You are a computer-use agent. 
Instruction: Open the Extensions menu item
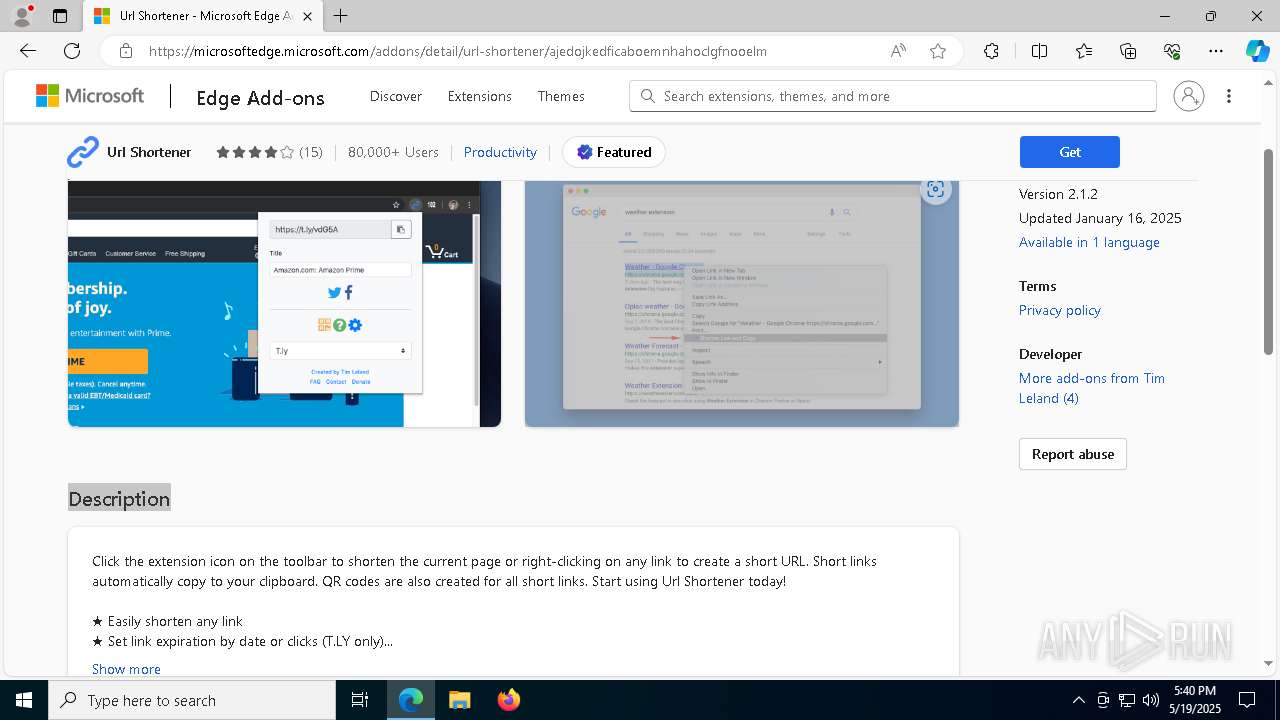click(x=480, y=96)
